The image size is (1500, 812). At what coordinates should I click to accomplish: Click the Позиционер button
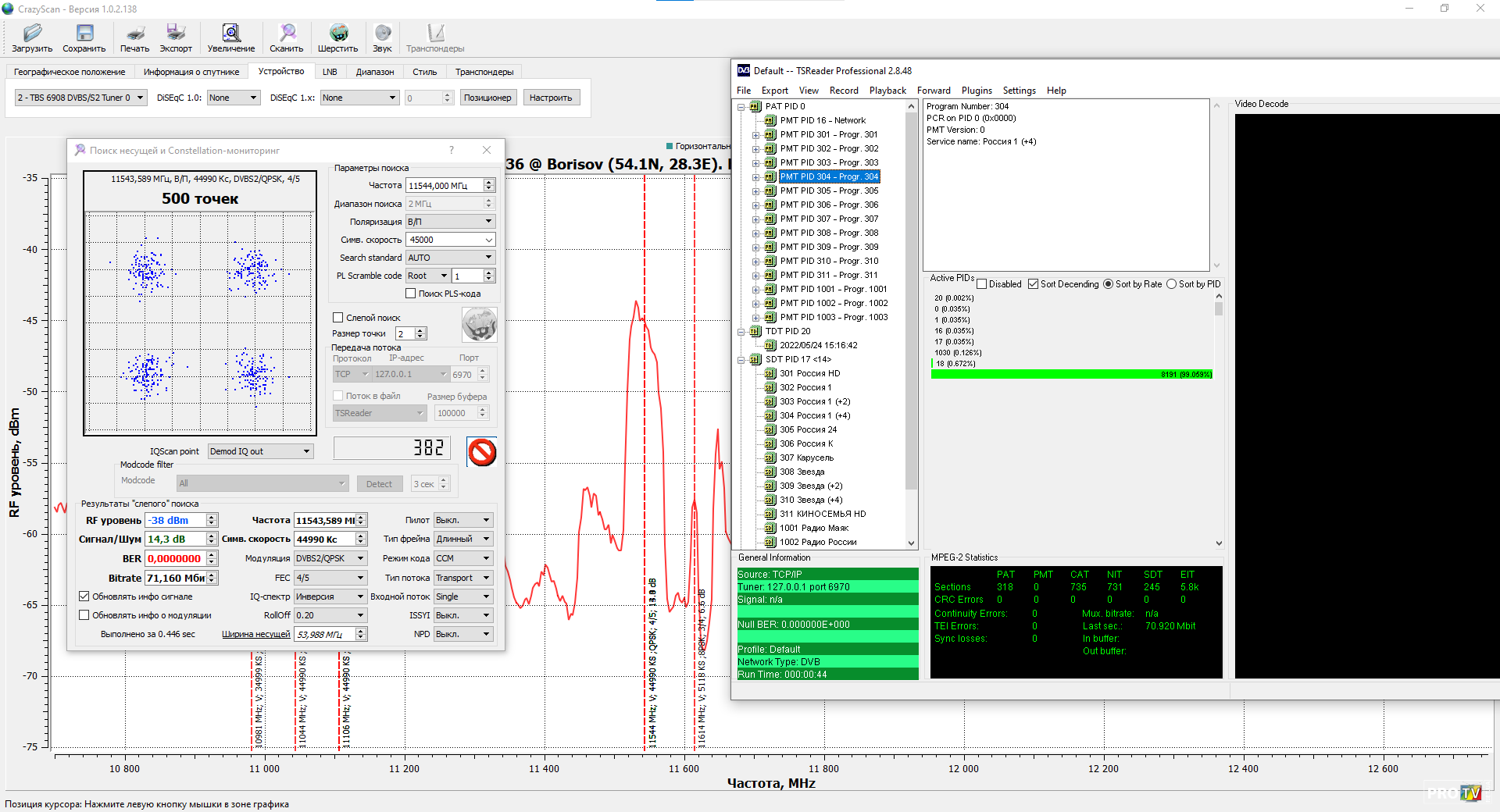(487, 98)
